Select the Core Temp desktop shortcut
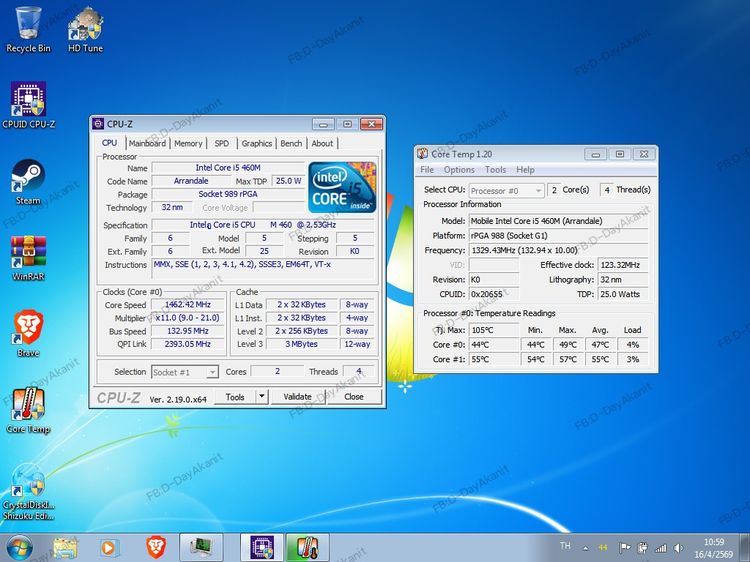 point(28,410)
